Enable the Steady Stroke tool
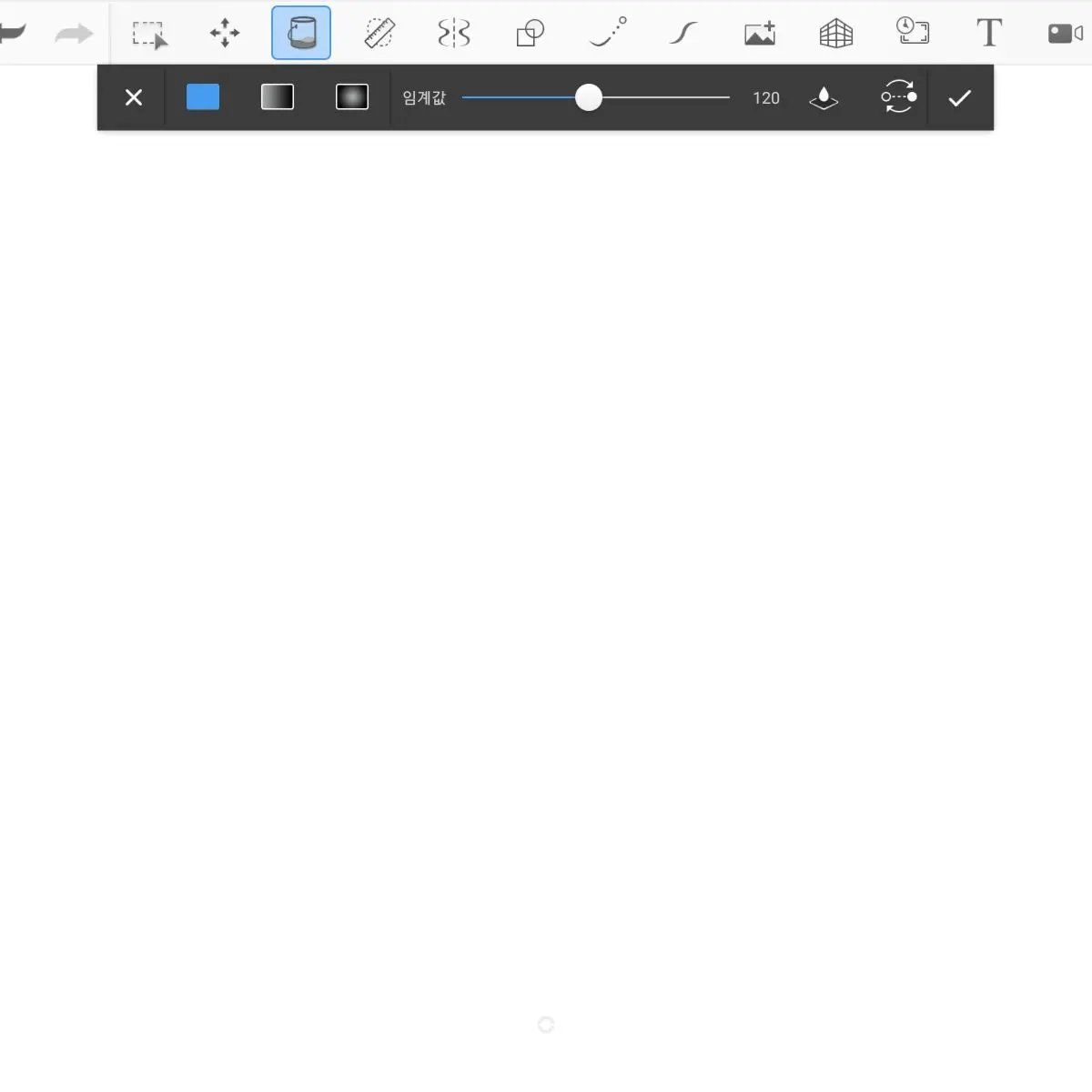The image size is (1092, 1092). [683, 34]
